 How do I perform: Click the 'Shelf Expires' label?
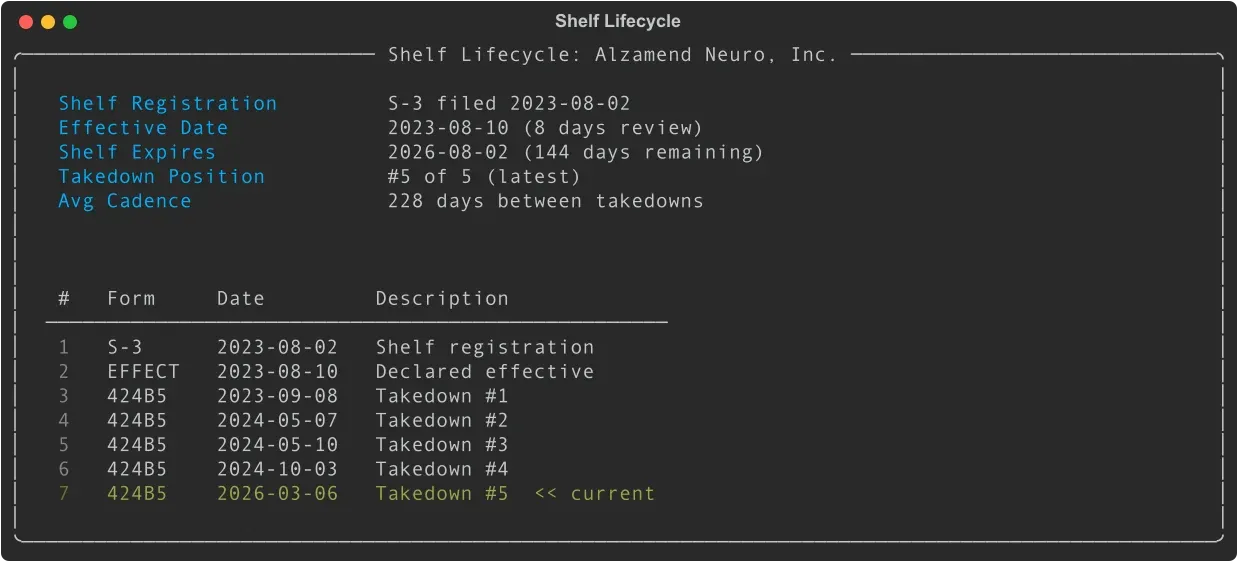(x=137, y=152)
